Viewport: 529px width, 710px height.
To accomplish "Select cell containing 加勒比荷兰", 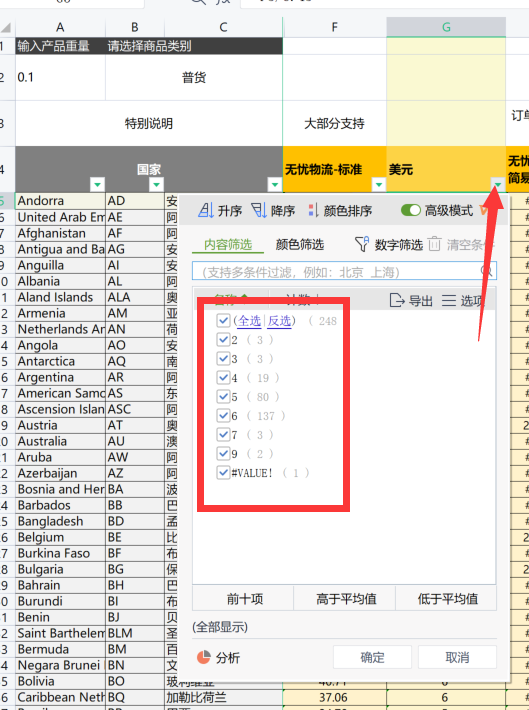I will click(224, 697).
